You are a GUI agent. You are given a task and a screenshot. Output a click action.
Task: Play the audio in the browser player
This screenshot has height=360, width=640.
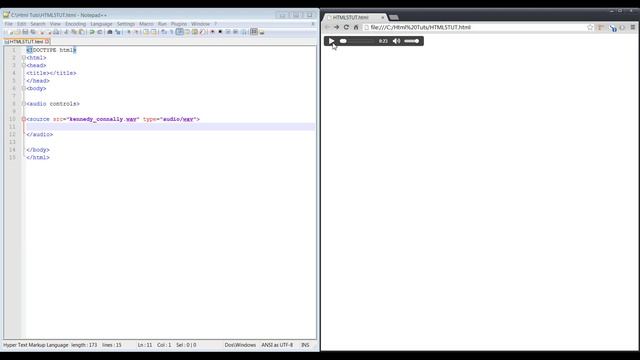pos(331,41)
